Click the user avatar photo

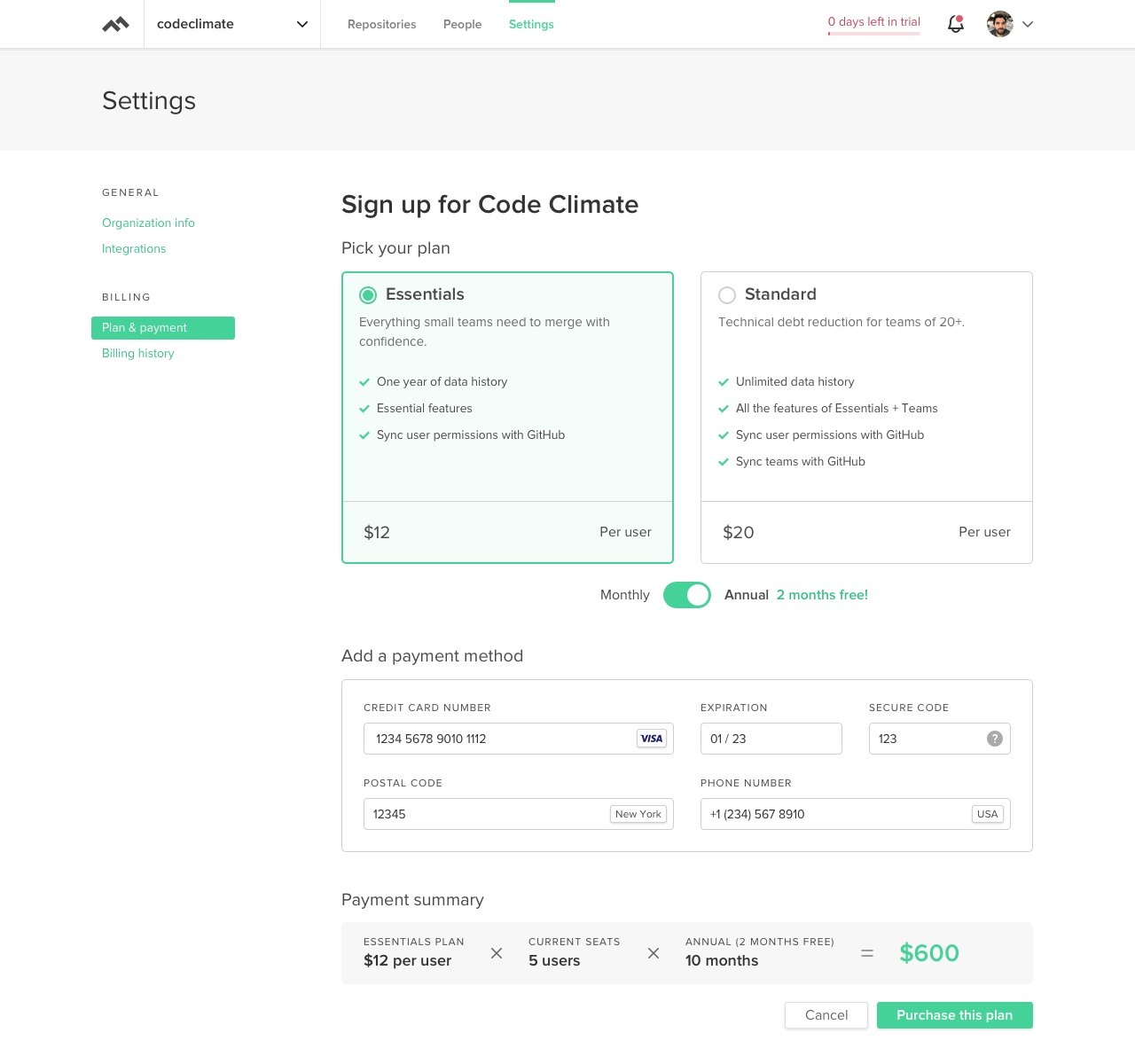(x=1000, y=24)
